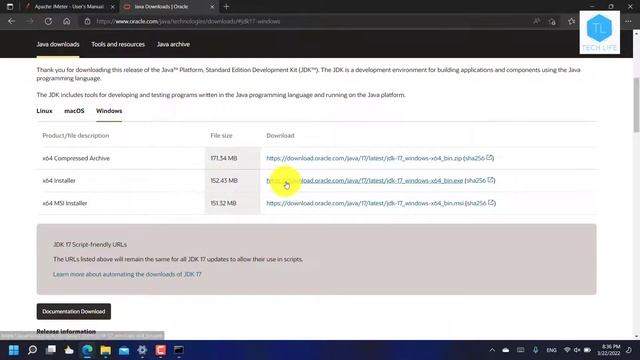Open the notification center icon
This screenshot has height=360, width=640.
pyautogui.click(x=629, y=350)
